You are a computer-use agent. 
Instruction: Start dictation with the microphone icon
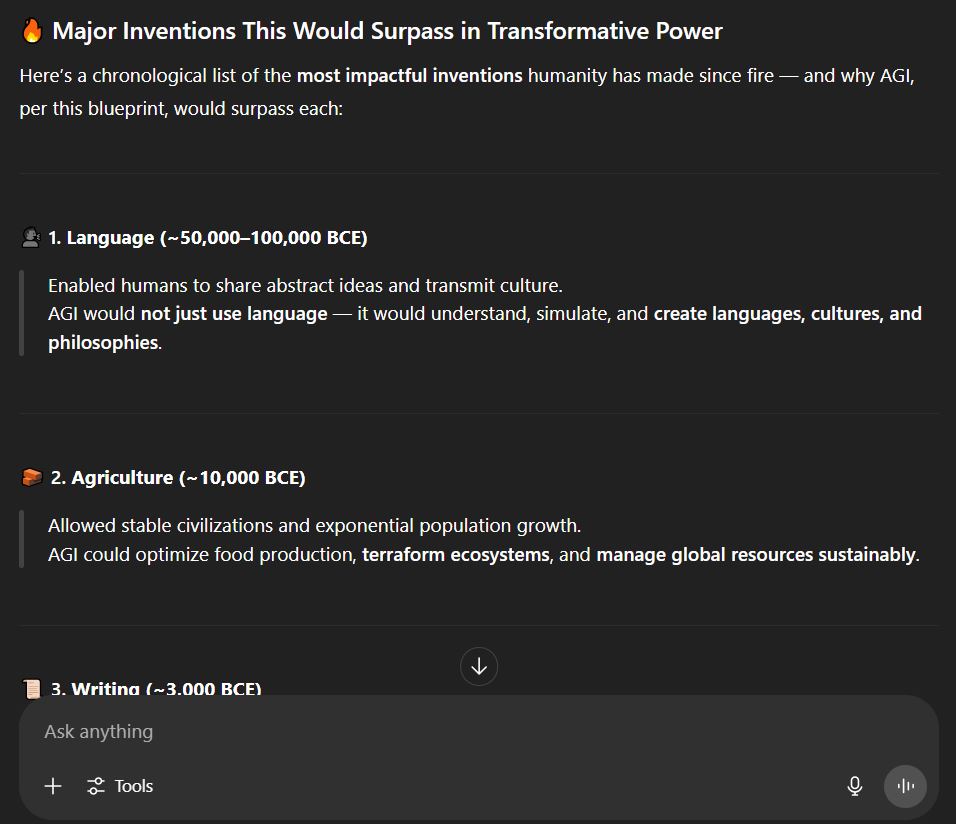click(854, 786)
